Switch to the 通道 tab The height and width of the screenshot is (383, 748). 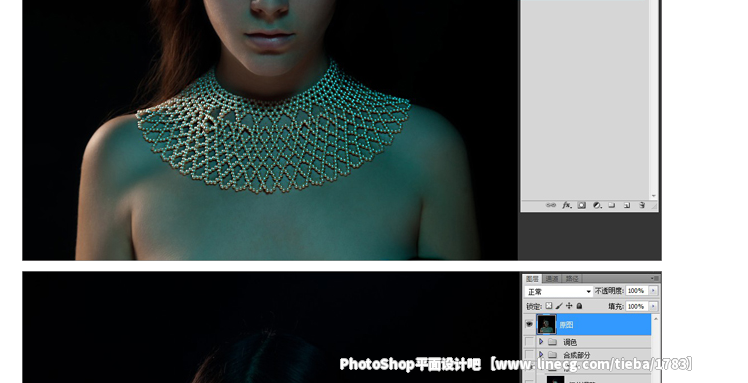click(552, 279)
